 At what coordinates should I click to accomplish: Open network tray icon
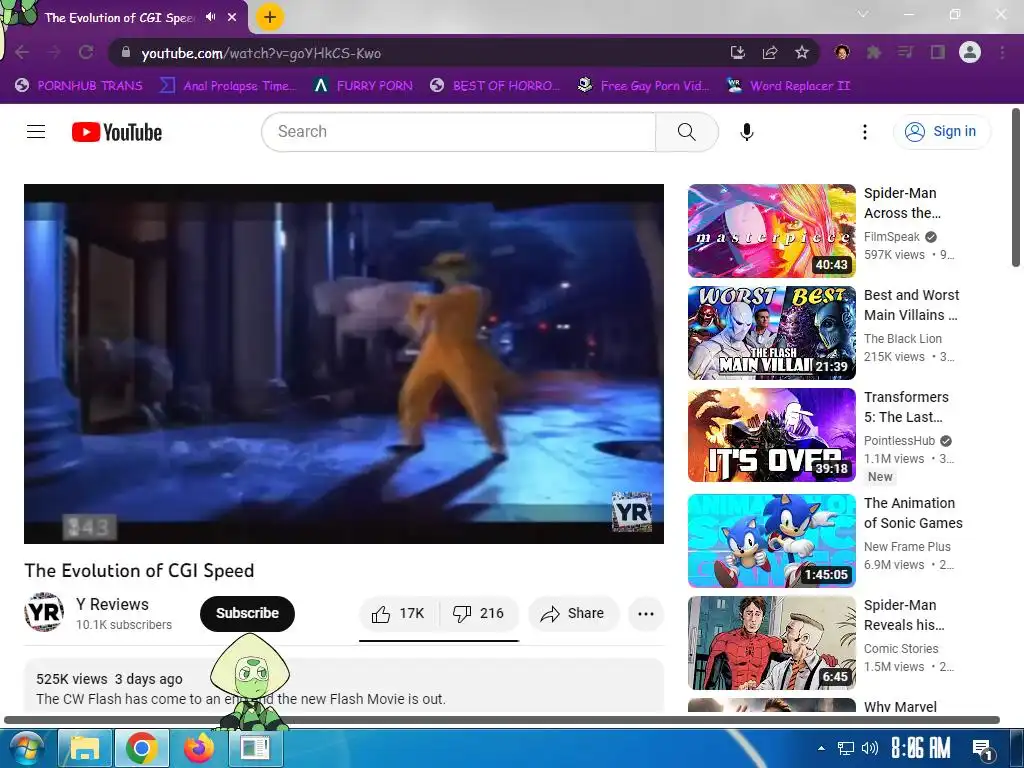[x=846, y=748]
